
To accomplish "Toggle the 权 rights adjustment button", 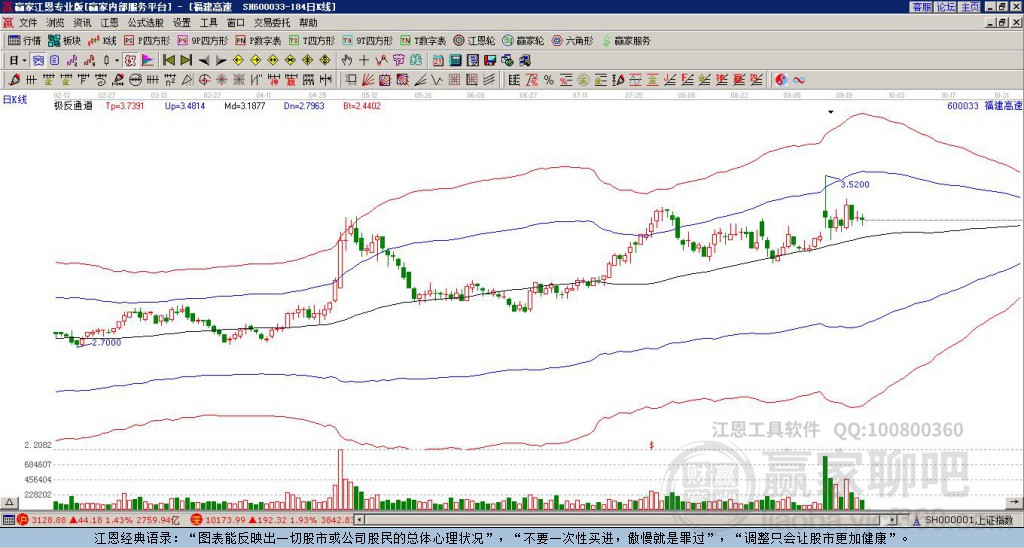I will (130, 61).
